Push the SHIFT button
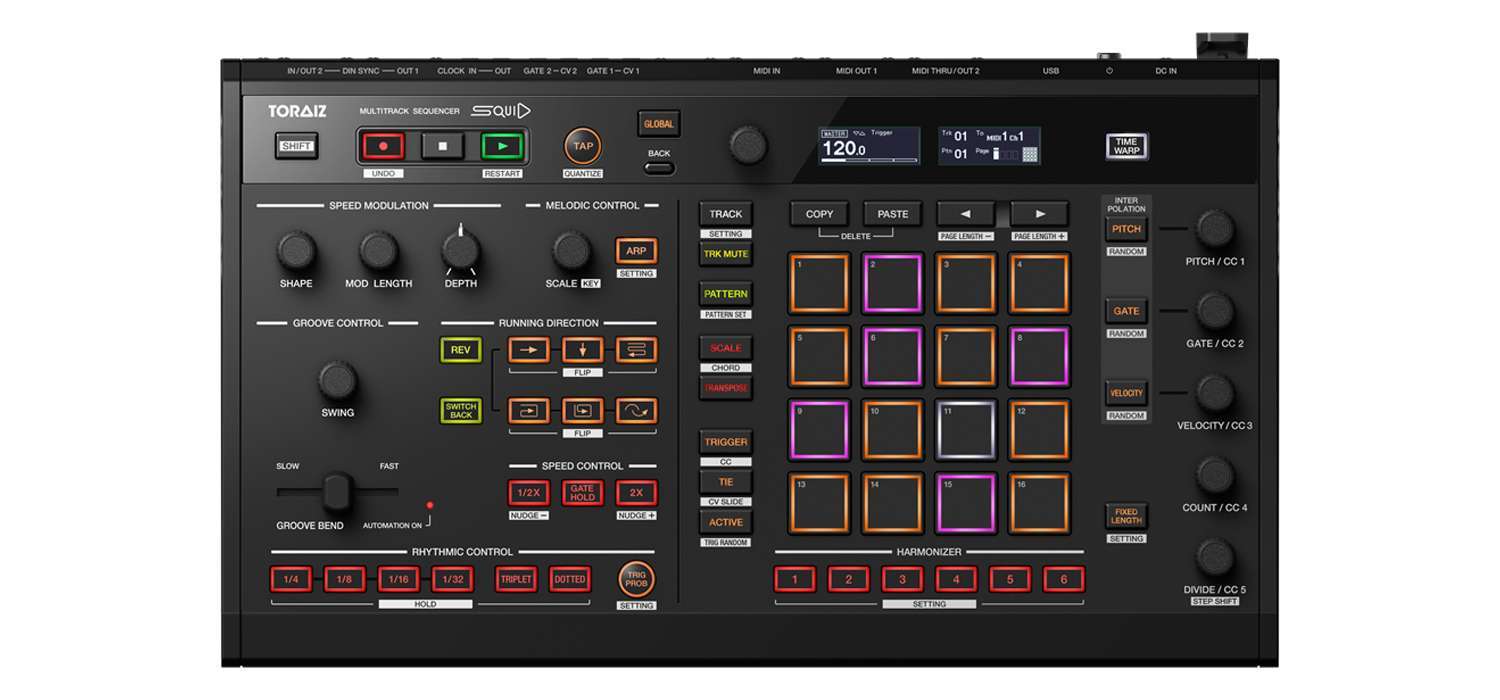 pyautogui.click(x=297, y=146)
